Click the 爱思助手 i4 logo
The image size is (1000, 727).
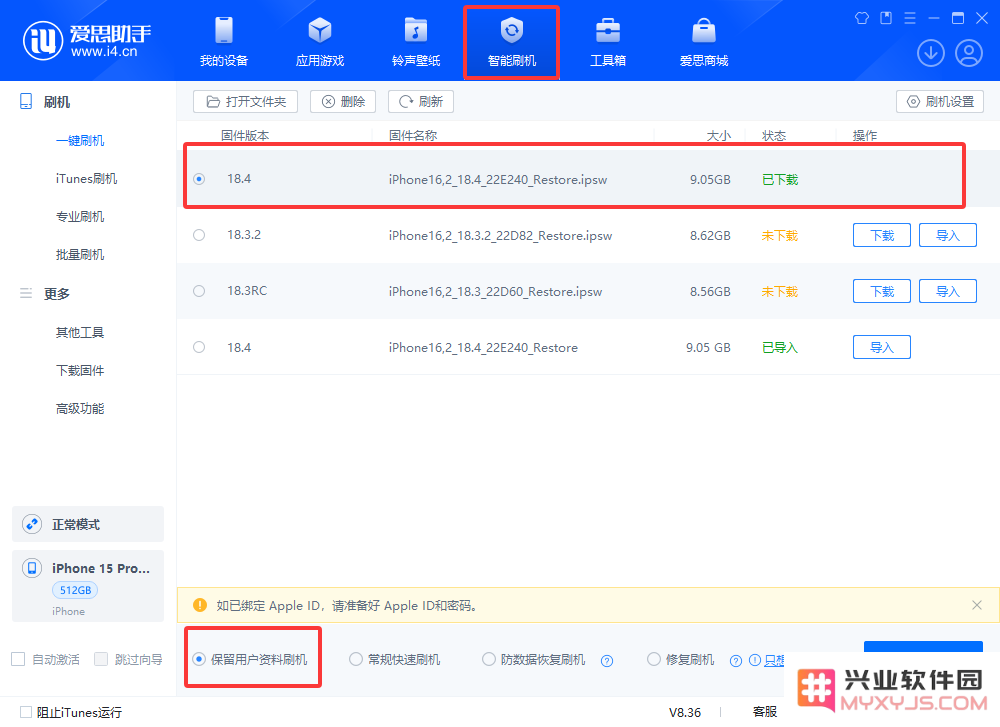(x=87, y=41)
